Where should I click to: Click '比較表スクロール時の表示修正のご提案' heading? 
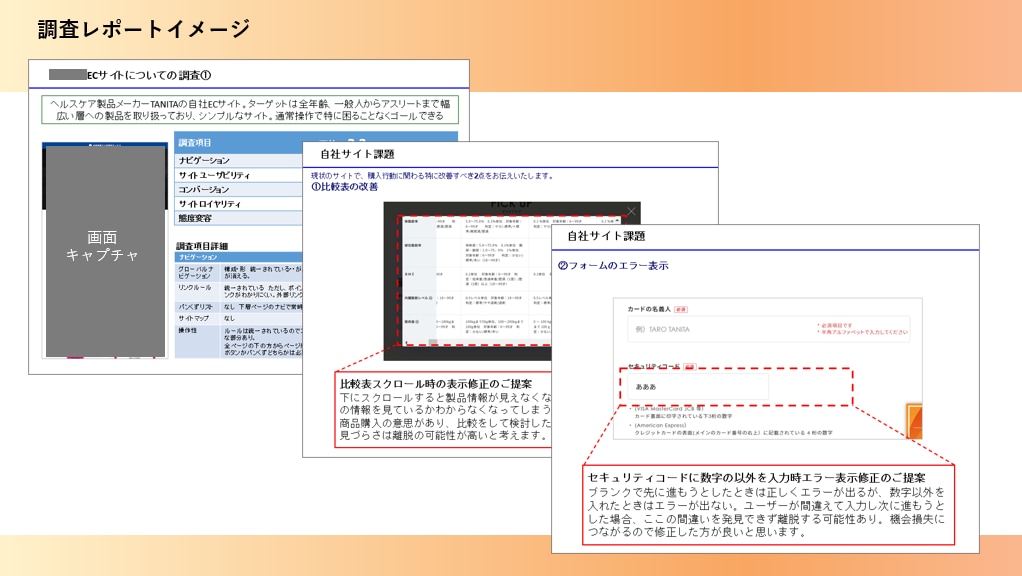(436, 384)
